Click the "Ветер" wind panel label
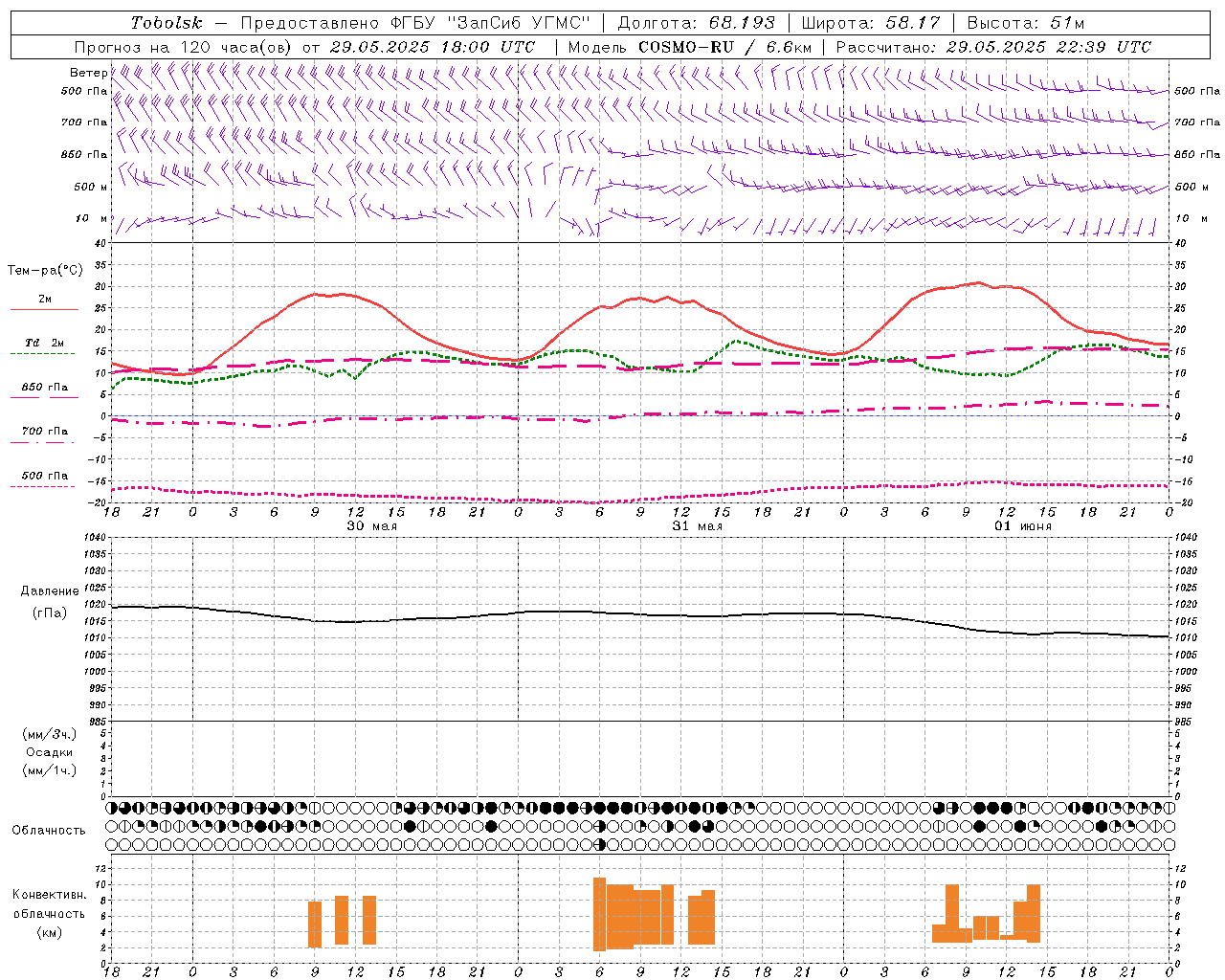The width and height of the screenshot is (1225, 980). [88, 73]
